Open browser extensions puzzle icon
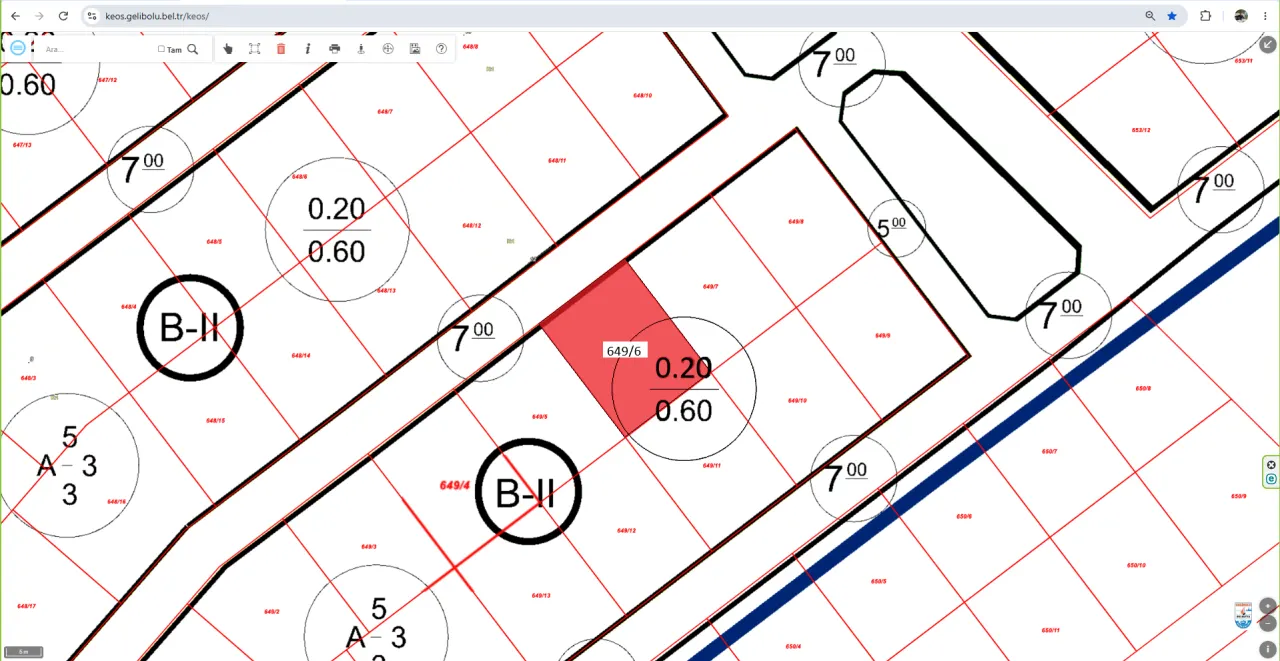This screenshot has width=1280, height=661. click(x=1206, y=16)
